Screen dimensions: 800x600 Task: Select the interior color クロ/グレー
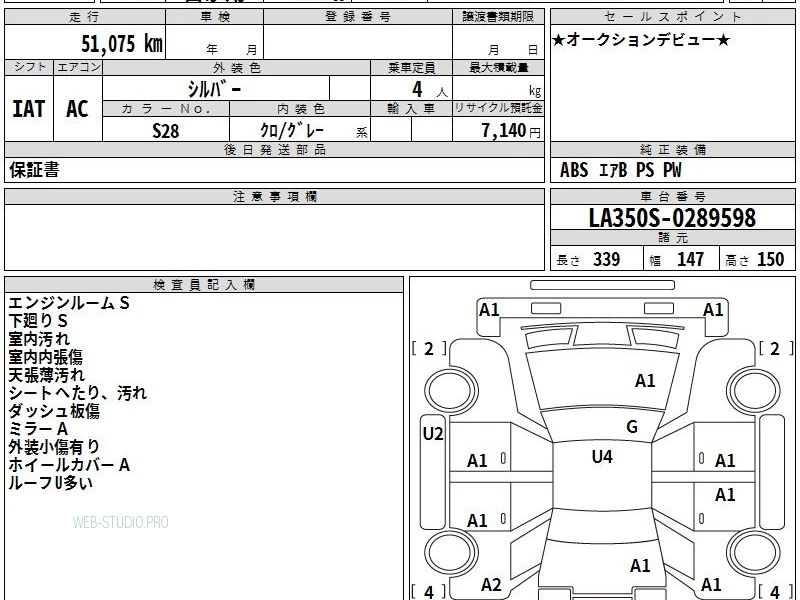[x=292, y=130]
